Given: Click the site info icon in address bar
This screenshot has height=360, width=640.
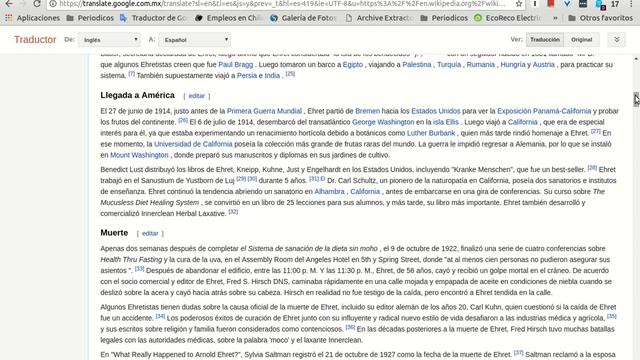Looking at the screenshot, I should pos(53,4).
